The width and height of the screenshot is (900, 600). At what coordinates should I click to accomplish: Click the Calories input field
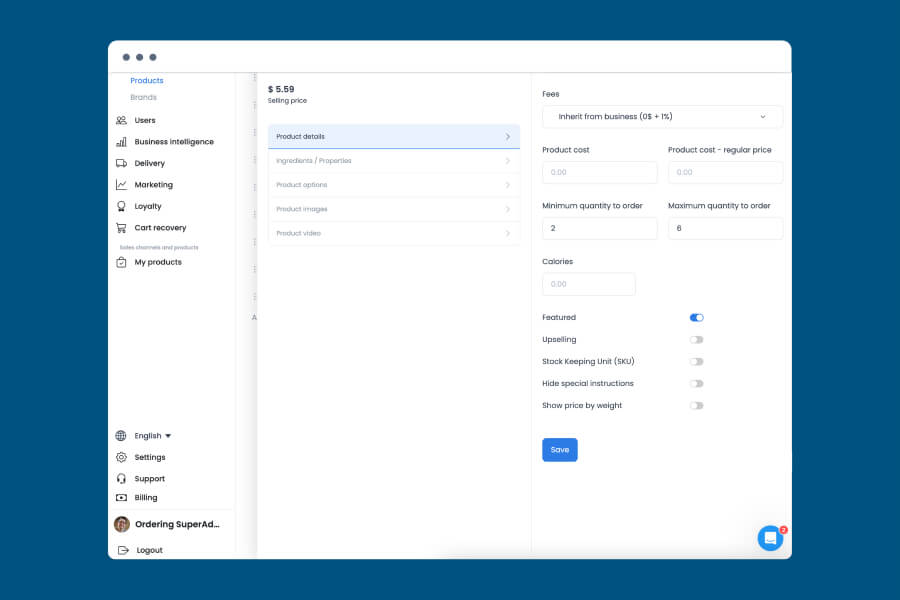click(x=589, y=284)
